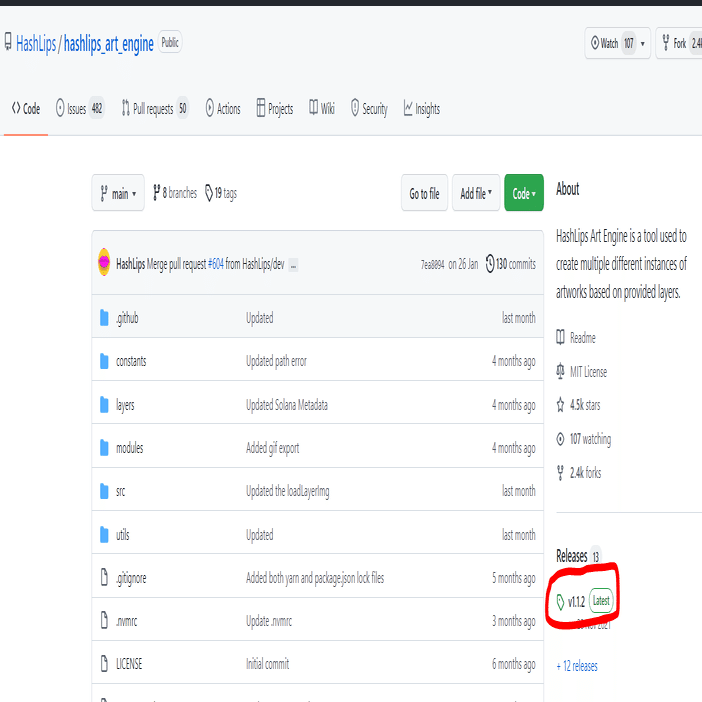702x702 pixels.
Task: Switch to the Code tab
Action: [26, 108]
